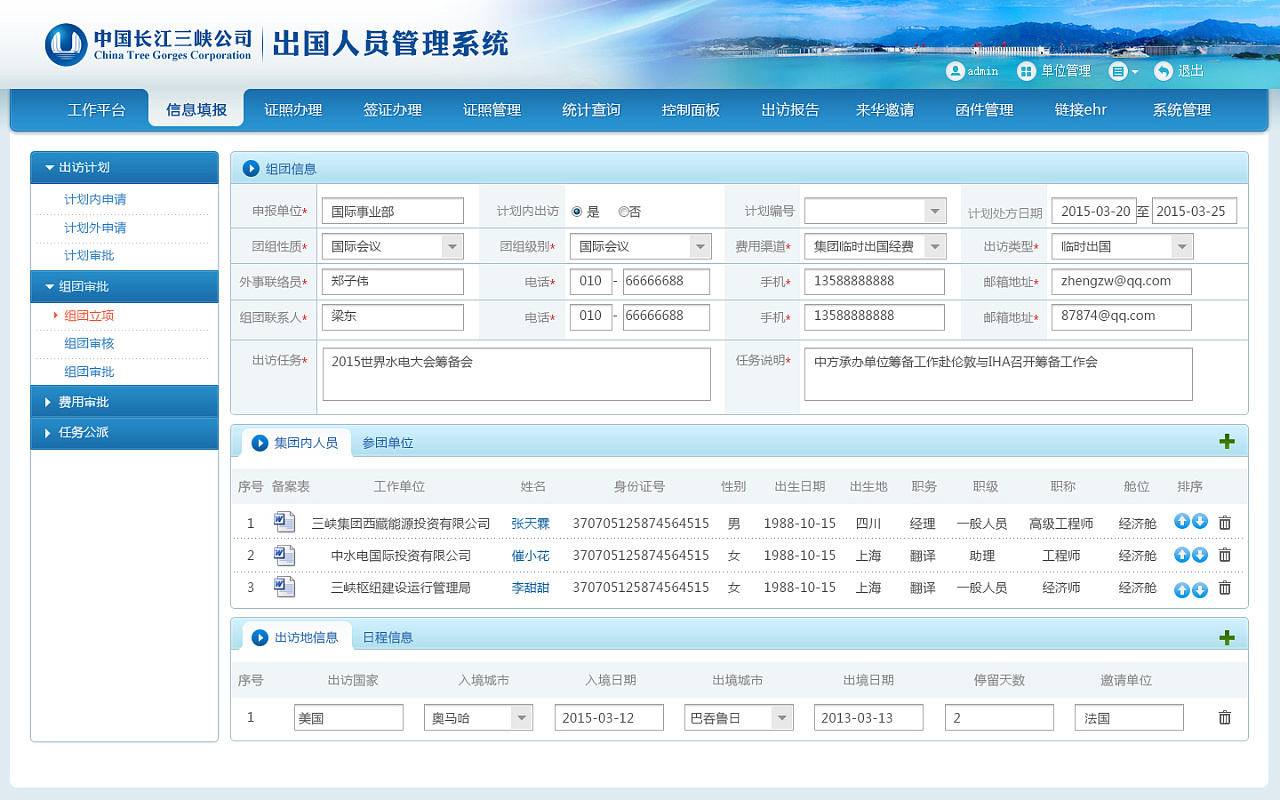Move 张天霖 up in the sort order

pos(1182,522)
